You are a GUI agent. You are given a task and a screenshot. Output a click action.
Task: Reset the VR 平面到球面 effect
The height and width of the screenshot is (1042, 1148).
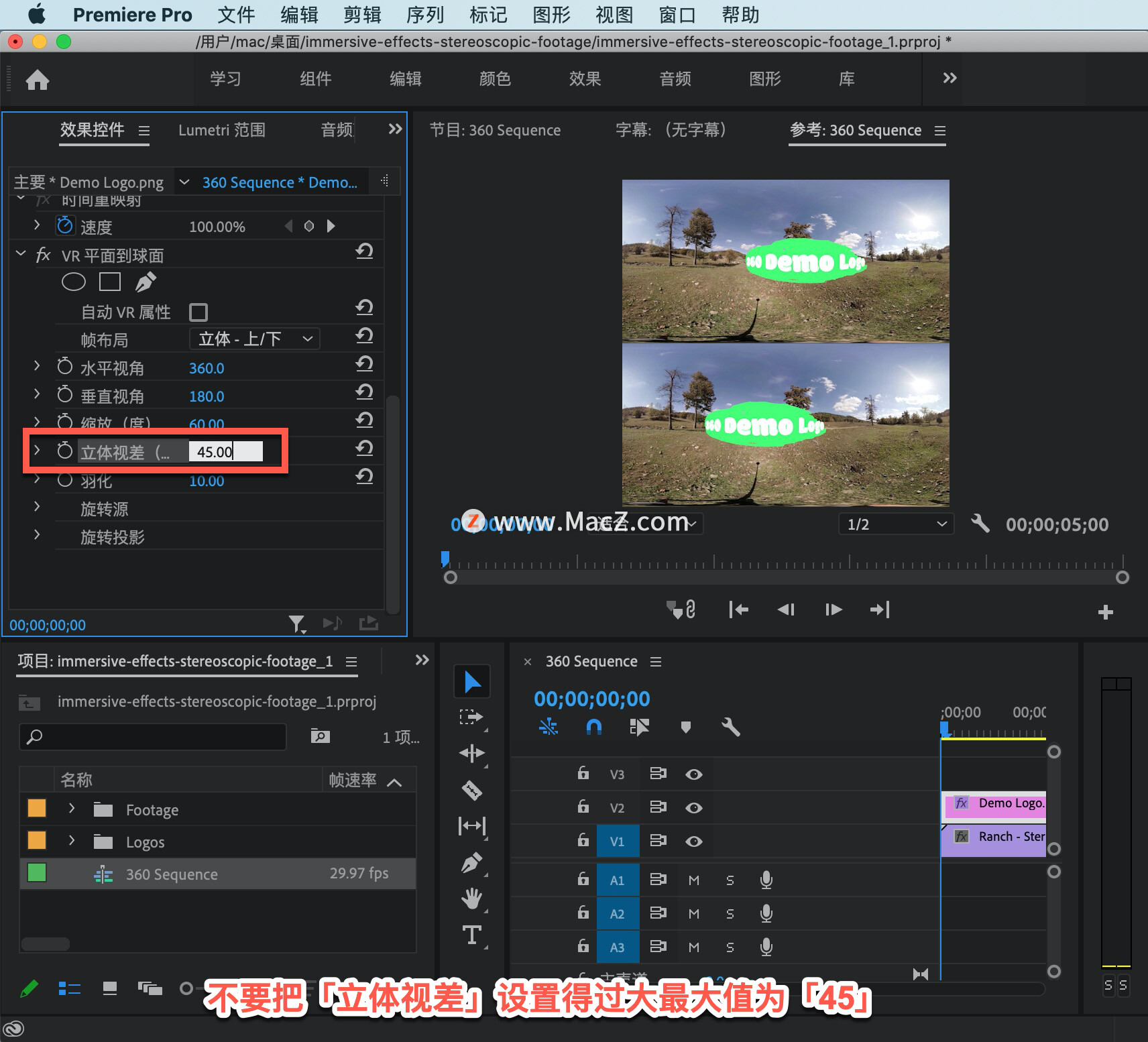(x=364, y=251)
